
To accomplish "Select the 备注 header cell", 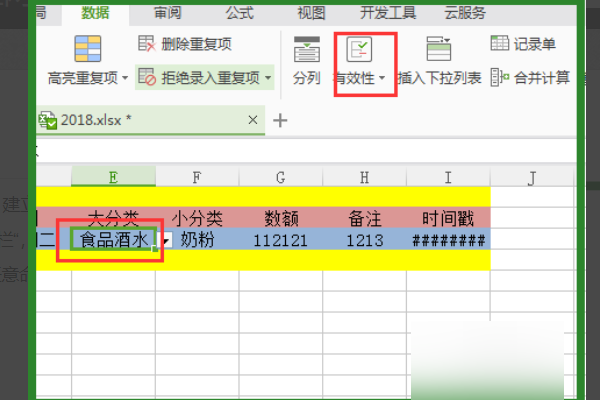I will (x=364, y=218).
